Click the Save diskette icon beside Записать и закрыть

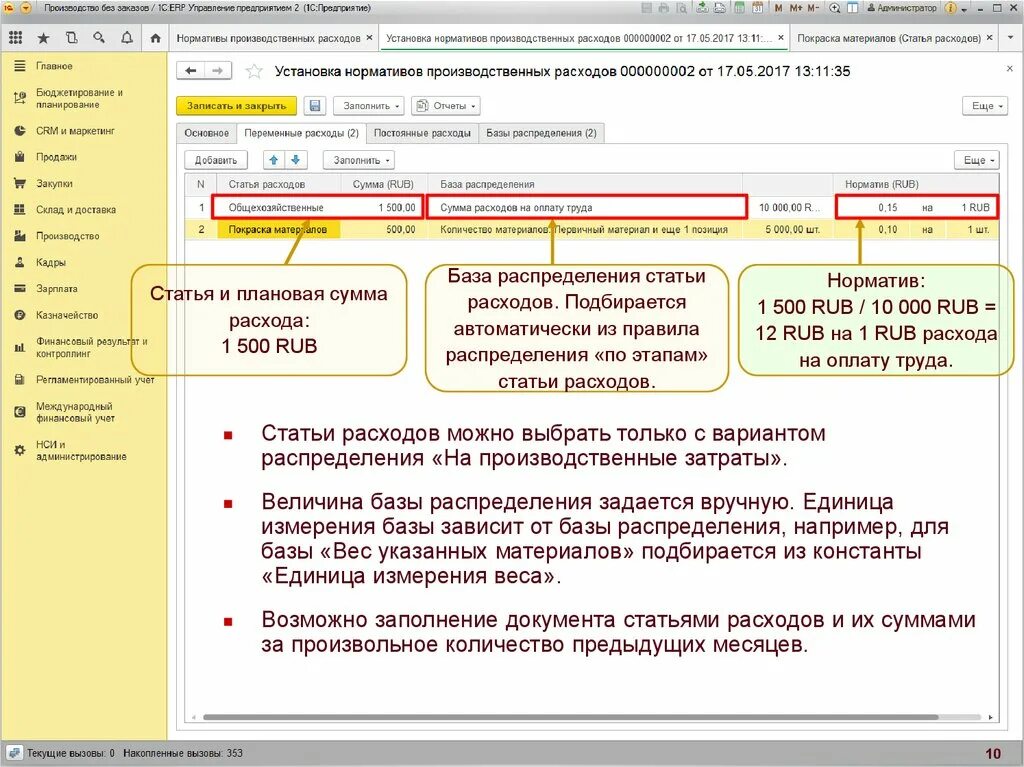click(315, 106)
